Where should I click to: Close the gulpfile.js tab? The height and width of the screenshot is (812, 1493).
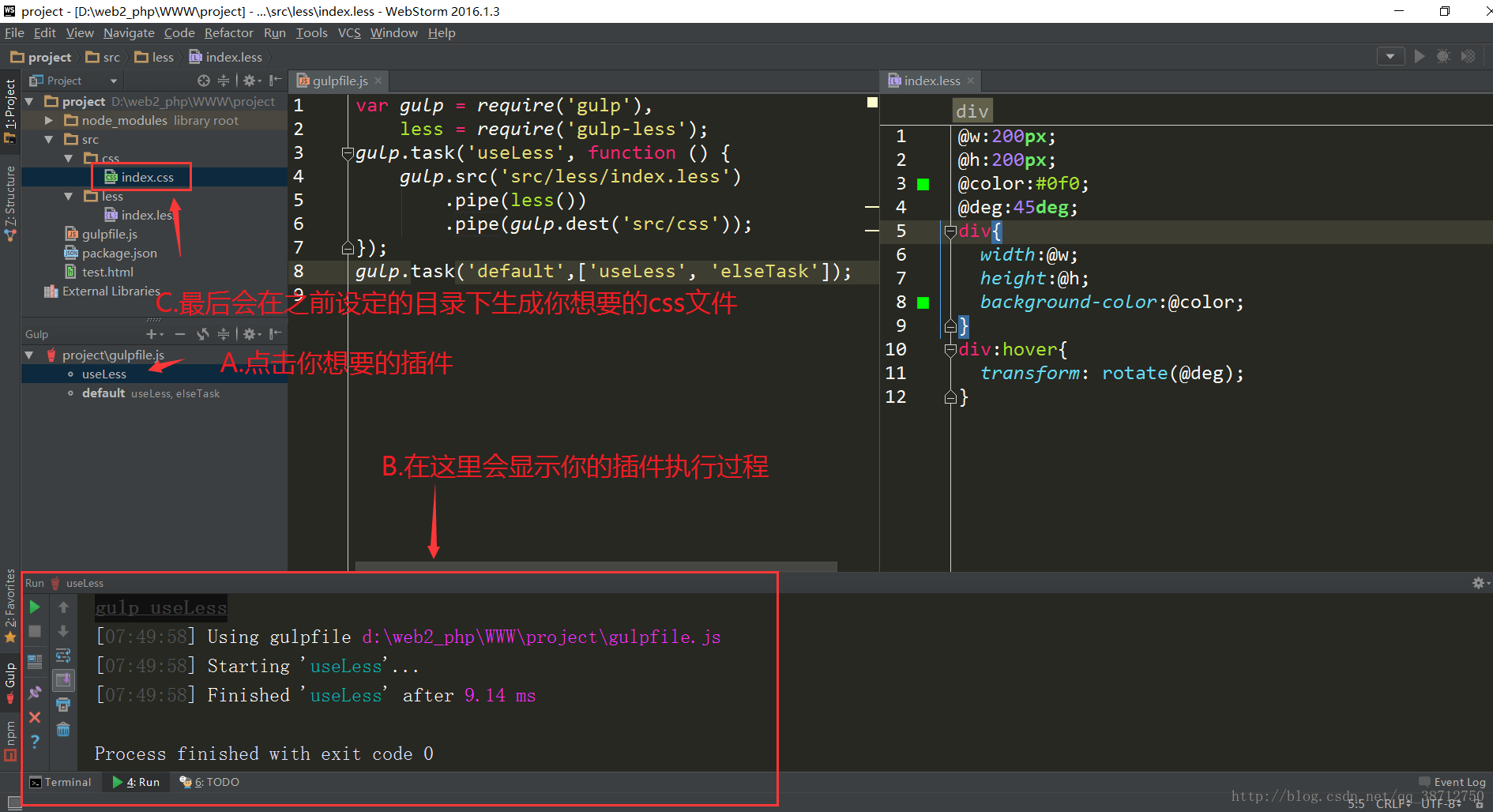click(378, 81)
